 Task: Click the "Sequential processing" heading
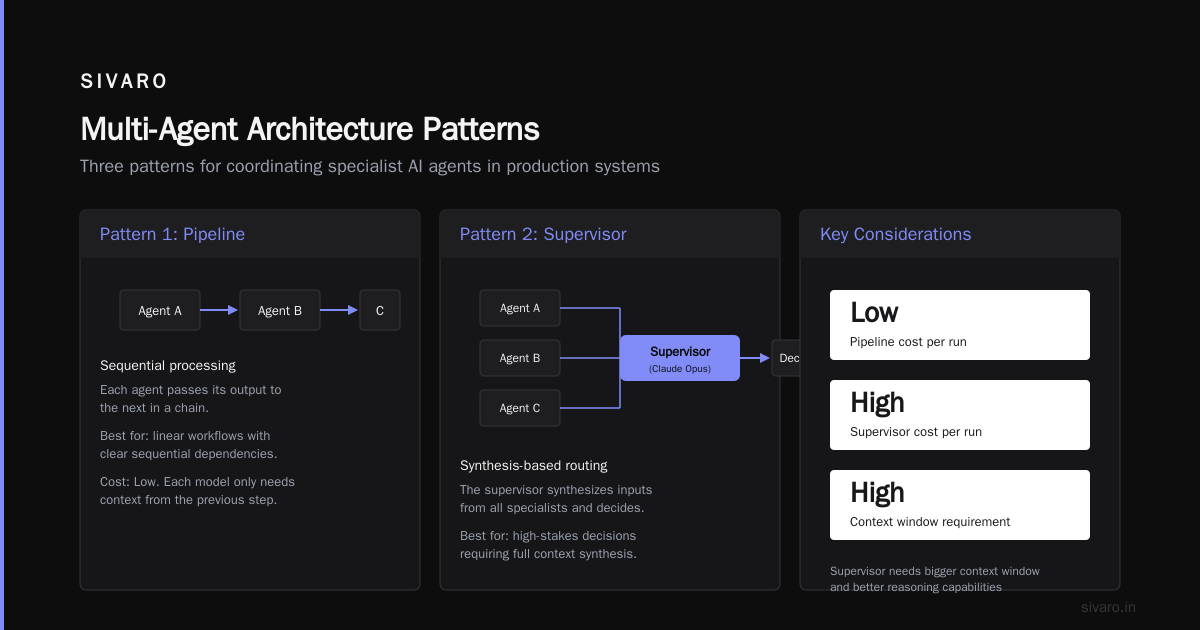tap(168, 365)
